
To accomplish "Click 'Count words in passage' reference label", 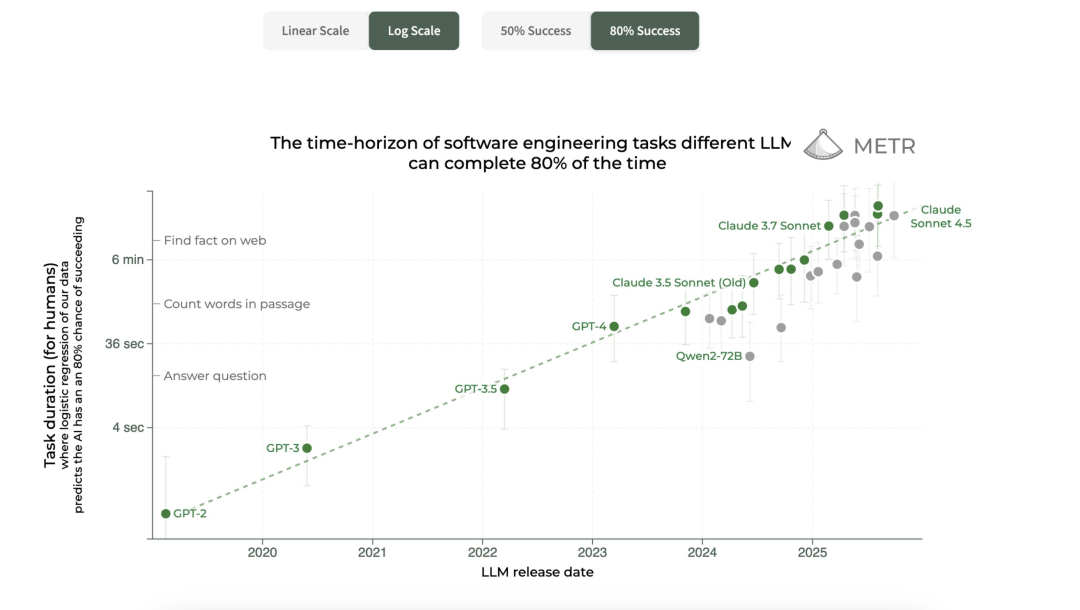I will pos(236,304).
